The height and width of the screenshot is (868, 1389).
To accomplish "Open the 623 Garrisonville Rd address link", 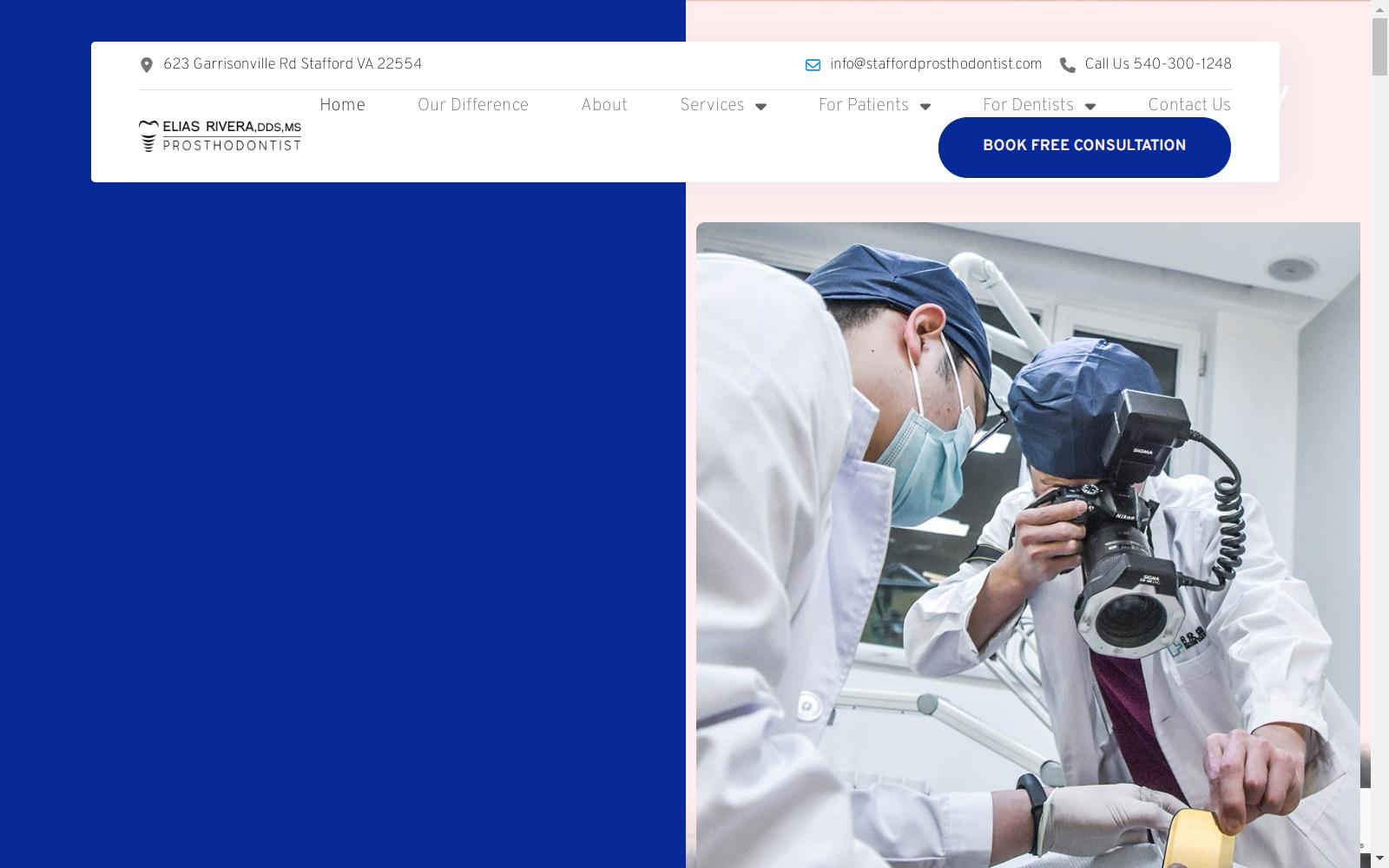I will coord(293,64).
